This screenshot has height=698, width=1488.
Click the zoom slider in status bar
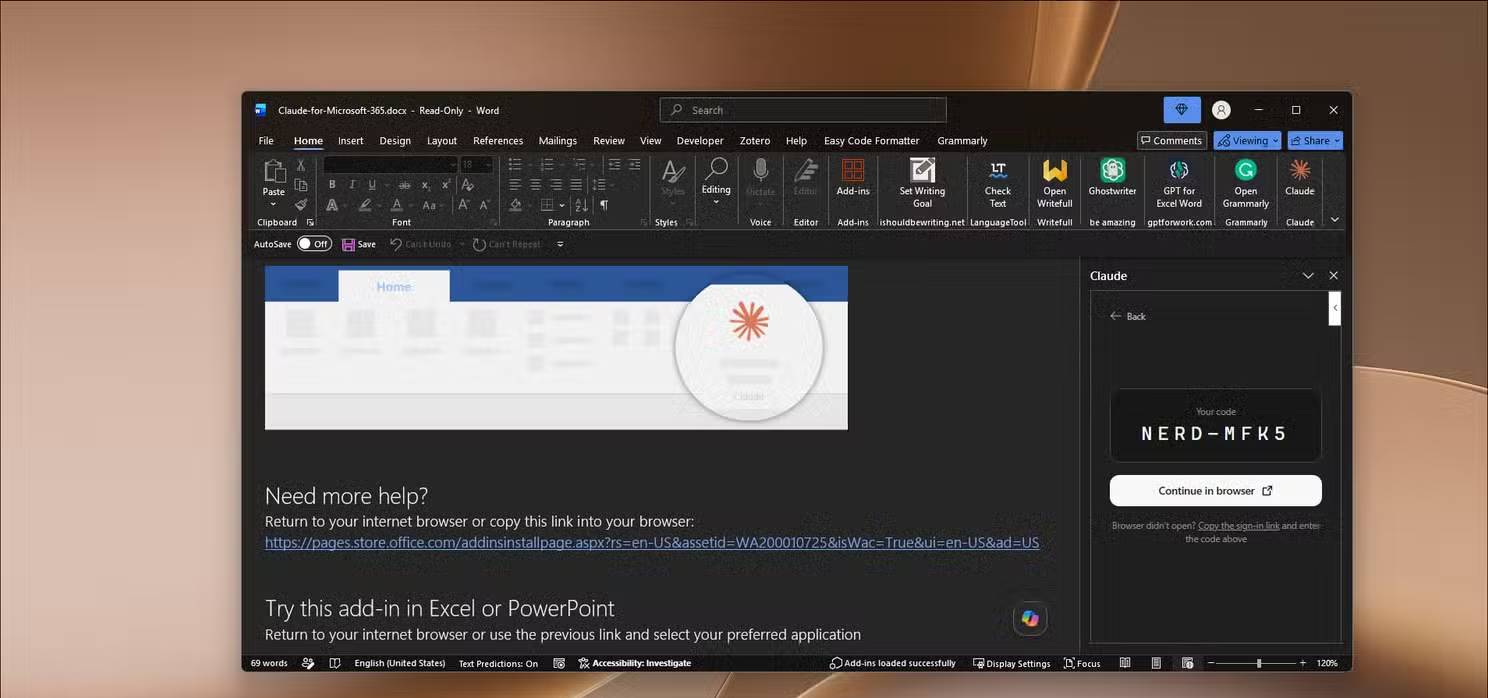point(1258,663)
